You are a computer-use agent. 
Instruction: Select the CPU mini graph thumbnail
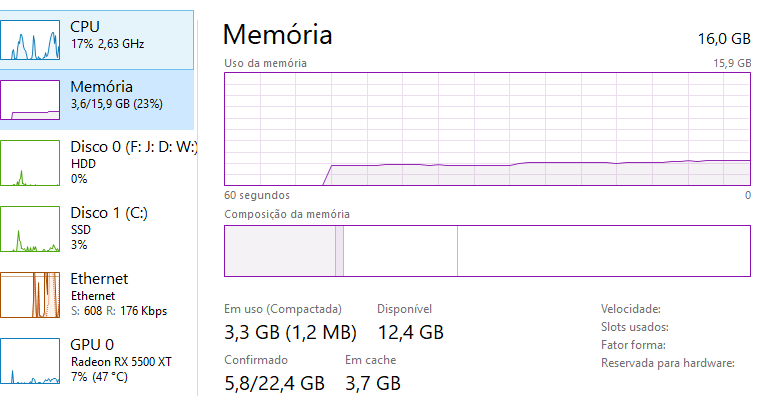30,40
